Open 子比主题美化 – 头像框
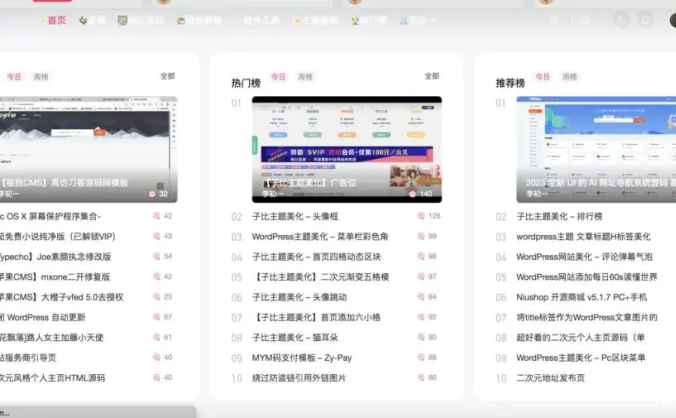 click(x=295, y=216)
